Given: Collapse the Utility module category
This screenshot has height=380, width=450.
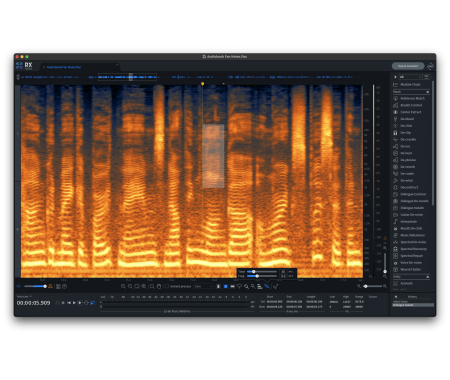Looking at the screenshot, I should (427, 277).
